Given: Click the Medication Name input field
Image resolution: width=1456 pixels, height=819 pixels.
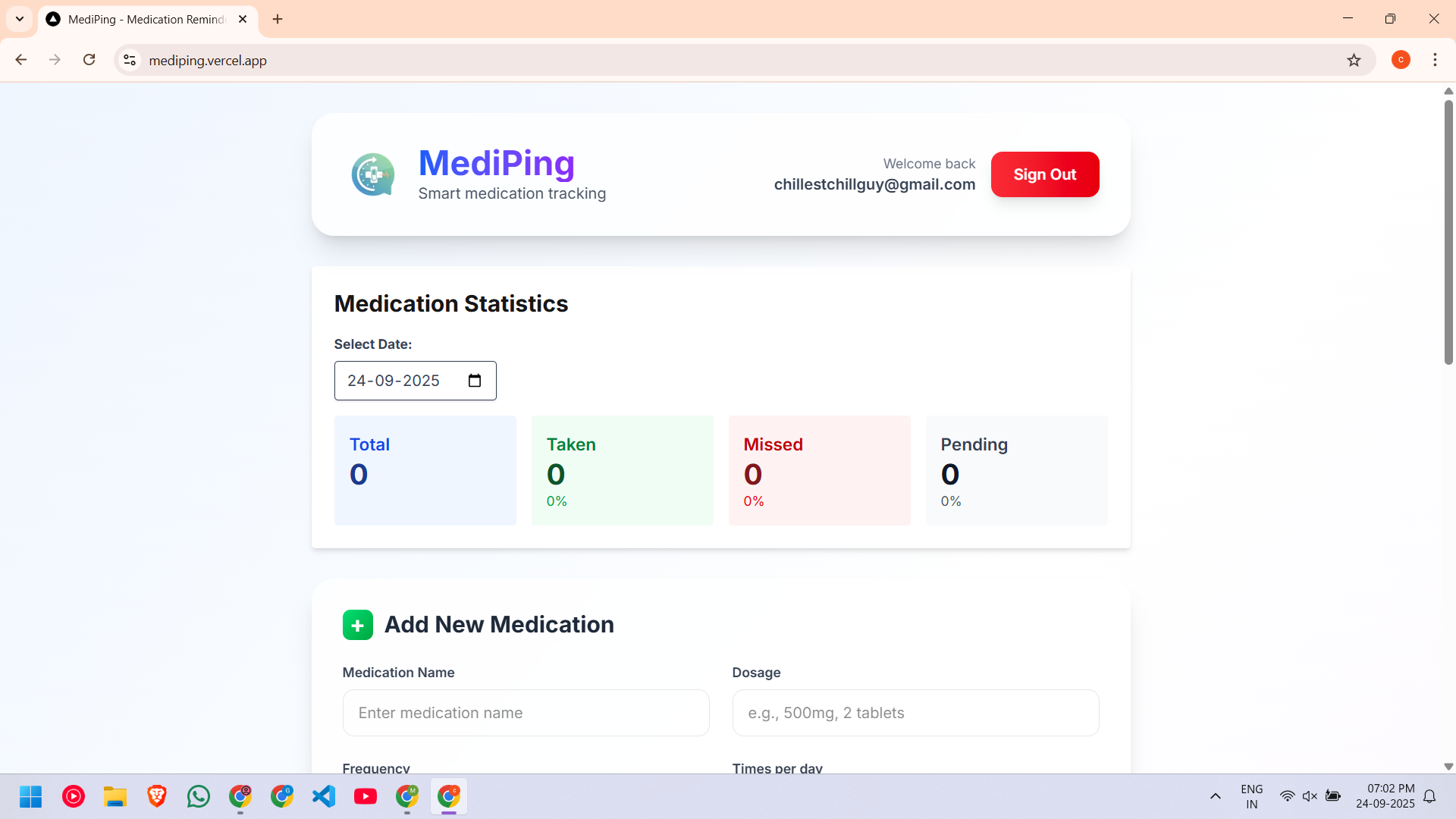Looking at the screenshot, I should [526, 713].
